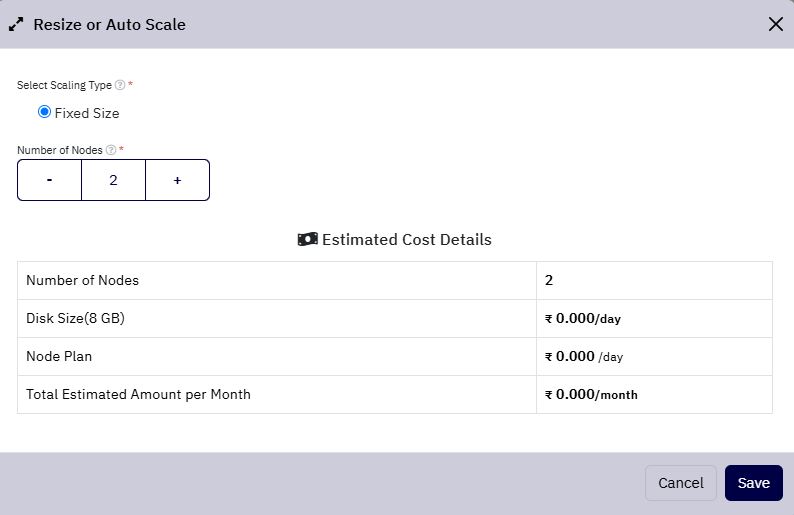Select the Fixed Size radio button
Viewport: 794px width, 515px height.
pos(45,112)
